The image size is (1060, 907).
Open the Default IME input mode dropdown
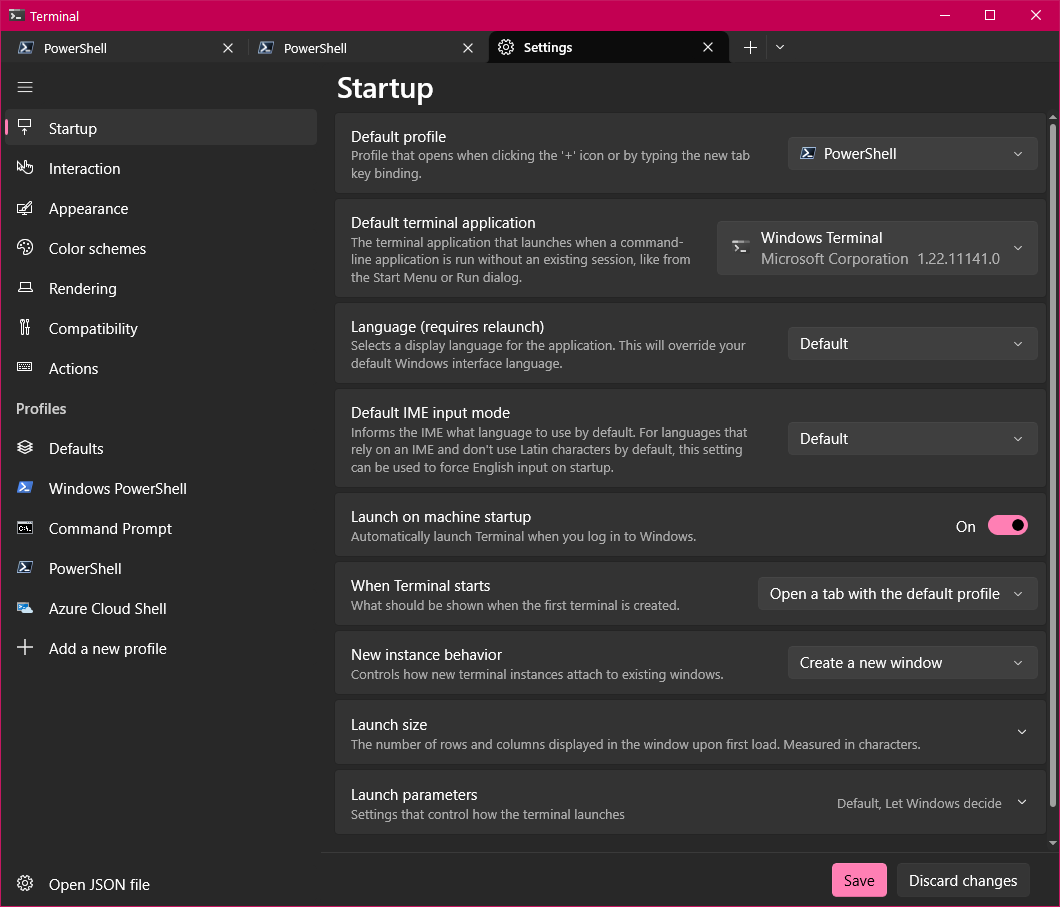click(x=912, y=439)
